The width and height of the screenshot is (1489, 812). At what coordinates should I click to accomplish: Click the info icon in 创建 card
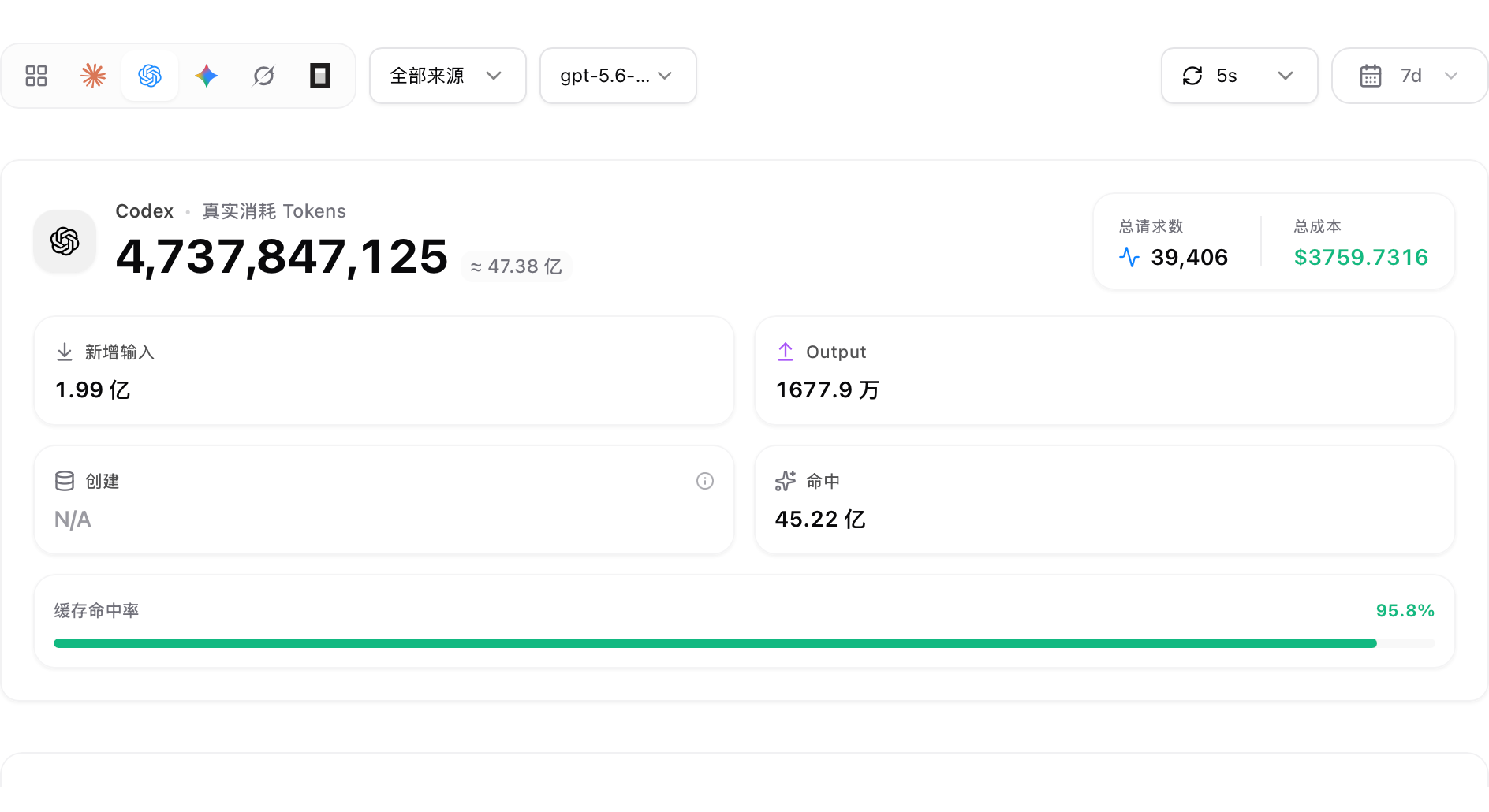tap(705, 481)
